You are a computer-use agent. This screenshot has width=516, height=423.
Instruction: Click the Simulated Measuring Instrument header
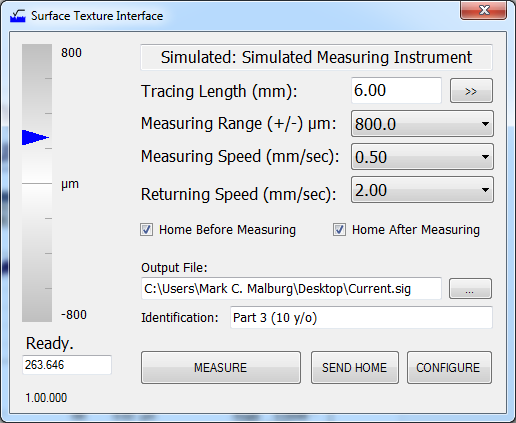click(316, 57)
